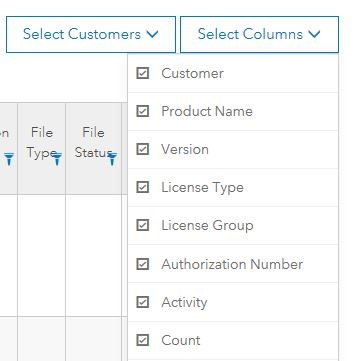Click the File Type column header
The image size is (364, 361).
(41, 149)
